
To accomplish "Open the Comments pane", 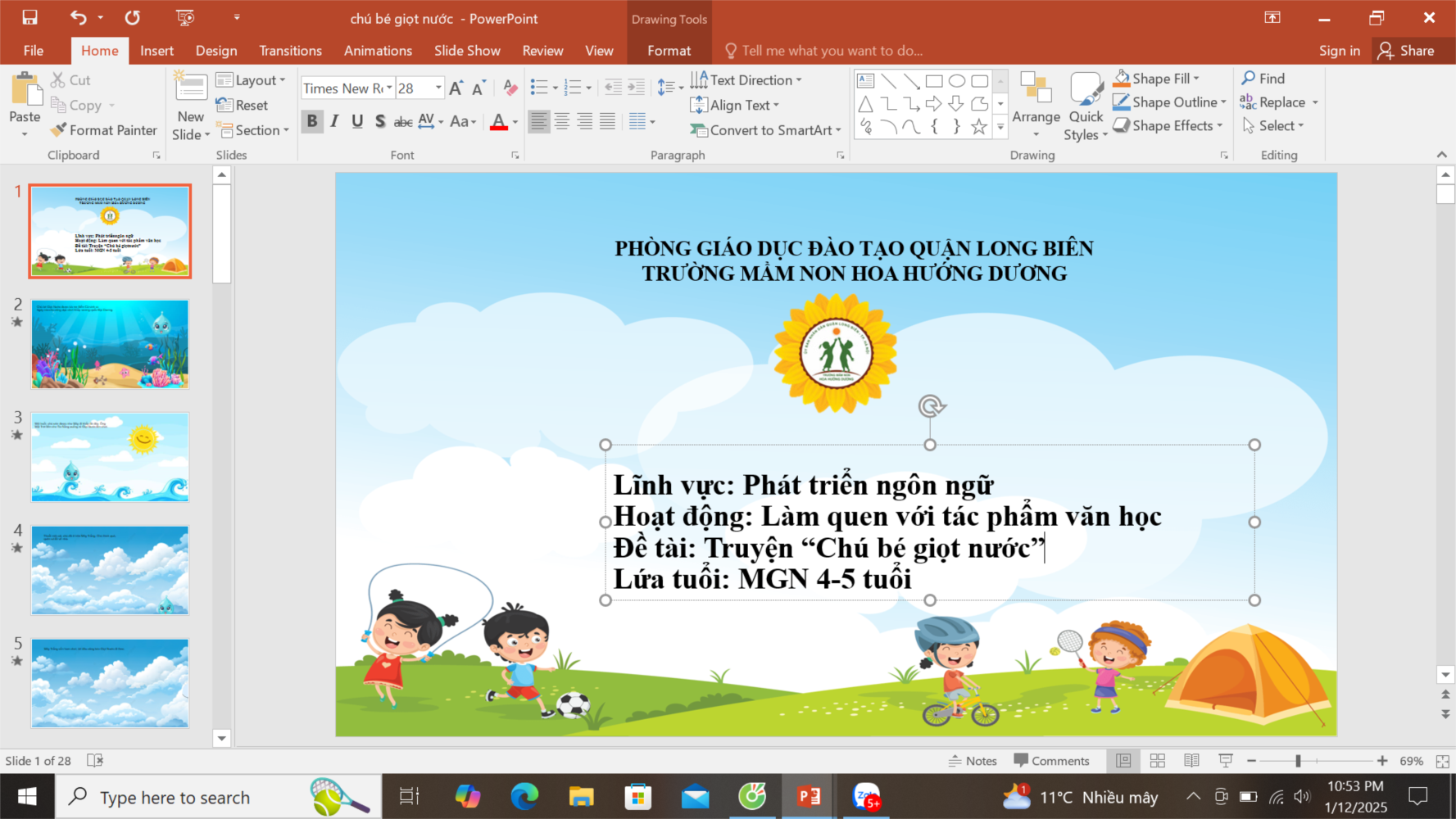I will [1052, 761].
